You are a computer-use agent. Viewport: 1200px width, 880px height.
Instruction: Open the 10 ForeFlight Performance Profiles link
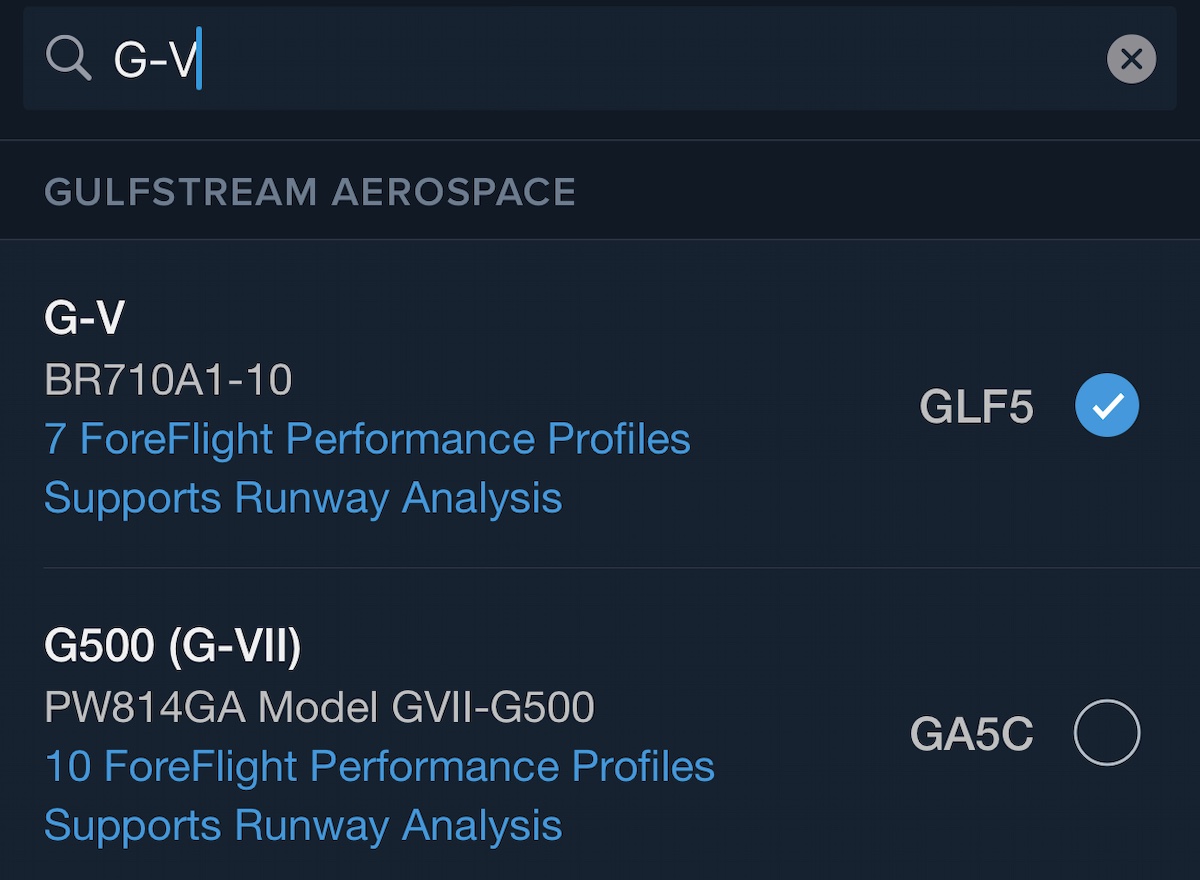[x=380, y=767]
